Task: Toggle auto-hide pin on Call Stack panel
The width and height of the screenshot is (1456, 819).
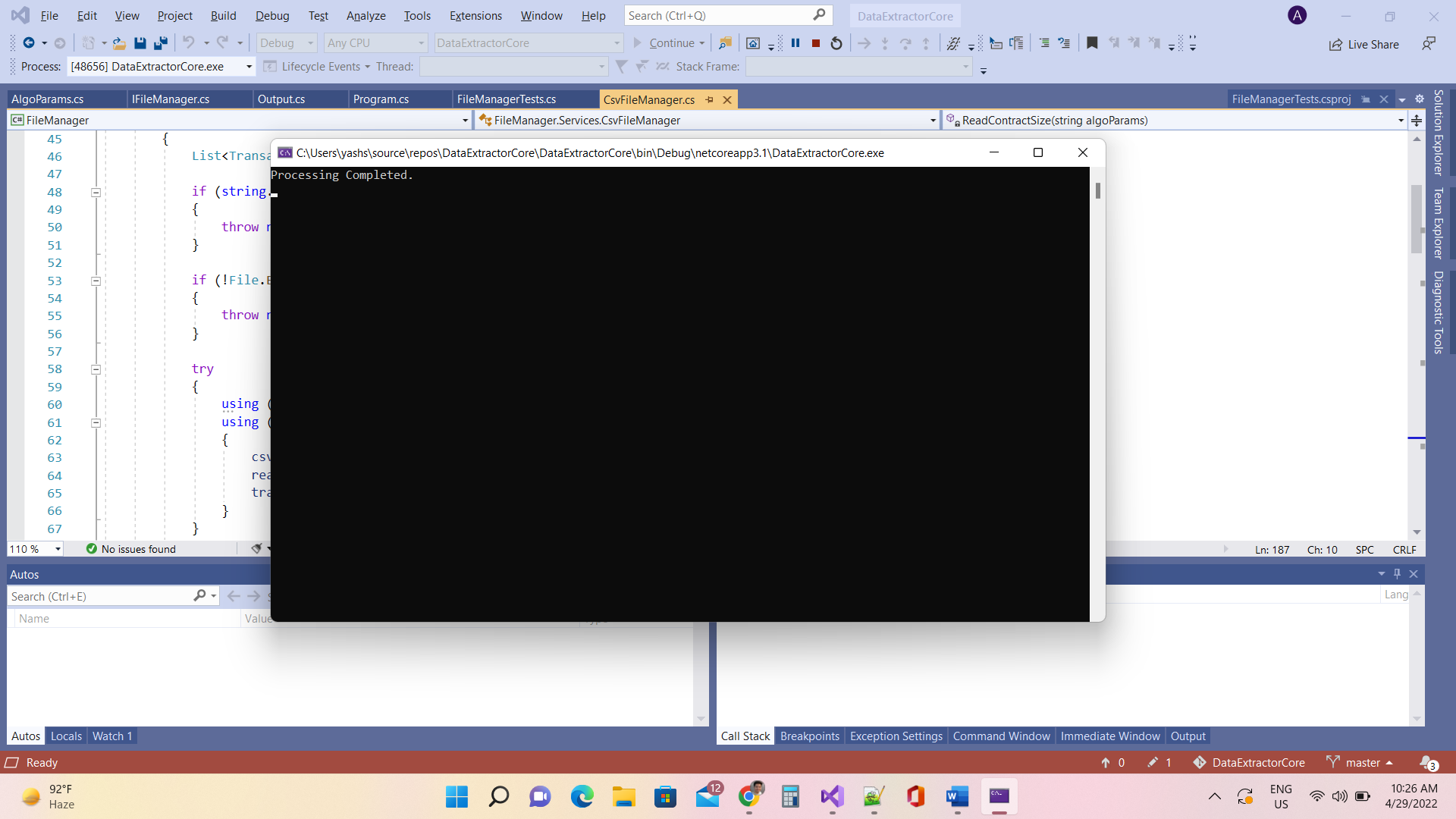Action: 1397,574
